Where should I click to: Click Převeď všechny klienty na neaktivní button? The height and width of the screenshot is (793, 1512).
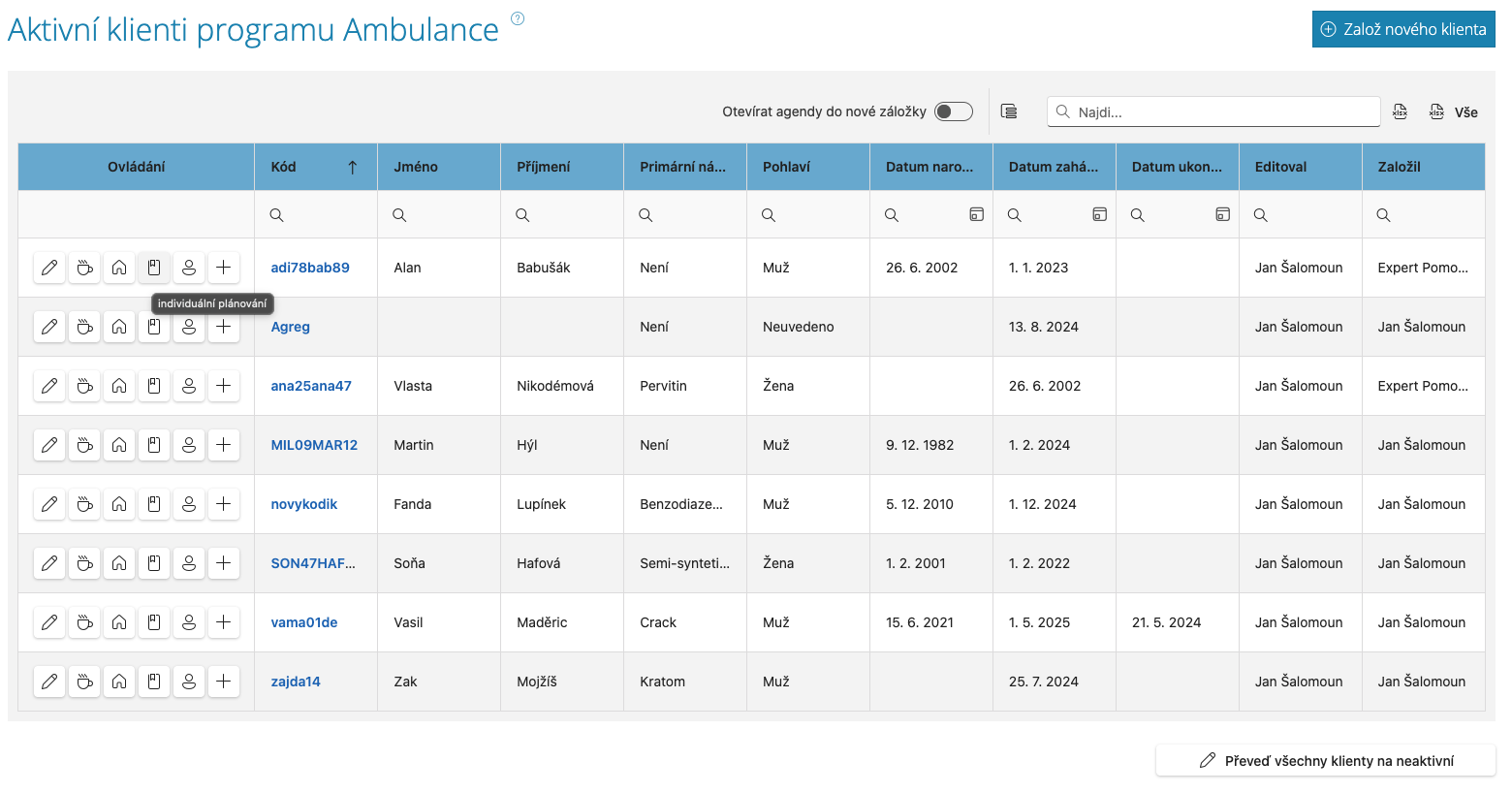1326,761
